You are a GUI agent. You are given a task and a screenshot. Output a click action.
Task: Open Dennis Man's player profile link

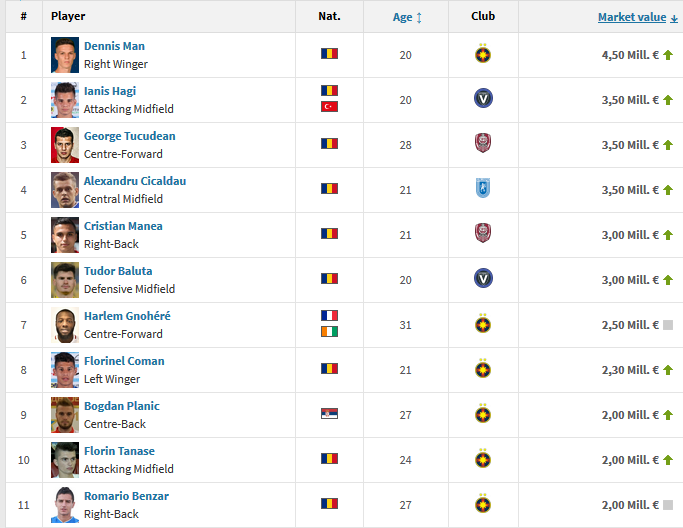[114, 46]
